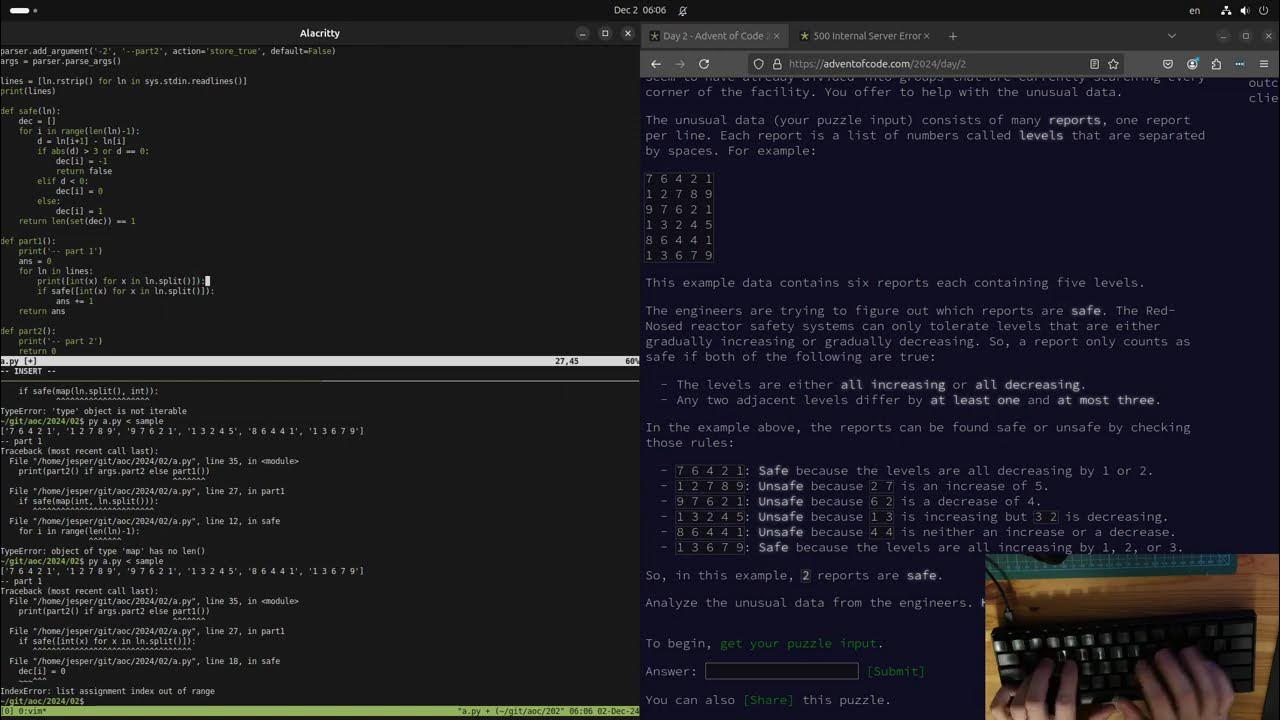This screenshot has height=720, width=1280.
Task: Maximize the Alacritty window
Action: point(605,33)
